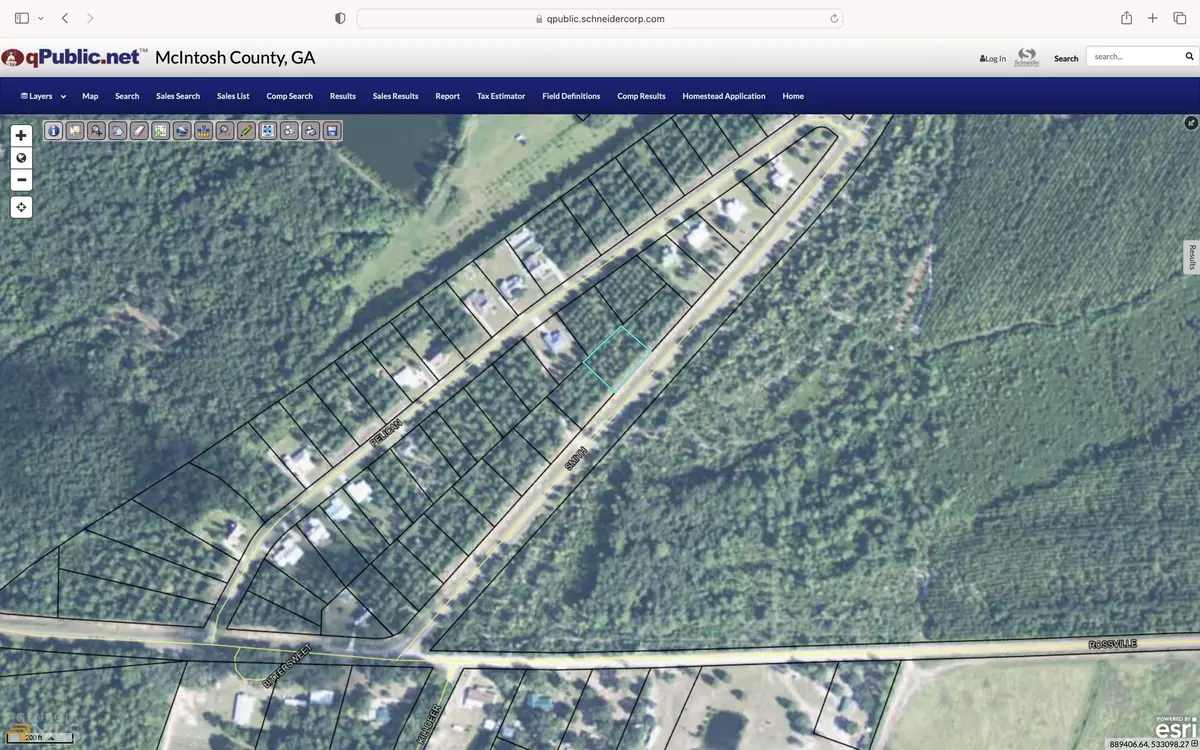Image resolution: width=1200 pixels, height=750 pixels.
Task: Save the map with floppy icon
Action: pos(333,130)
